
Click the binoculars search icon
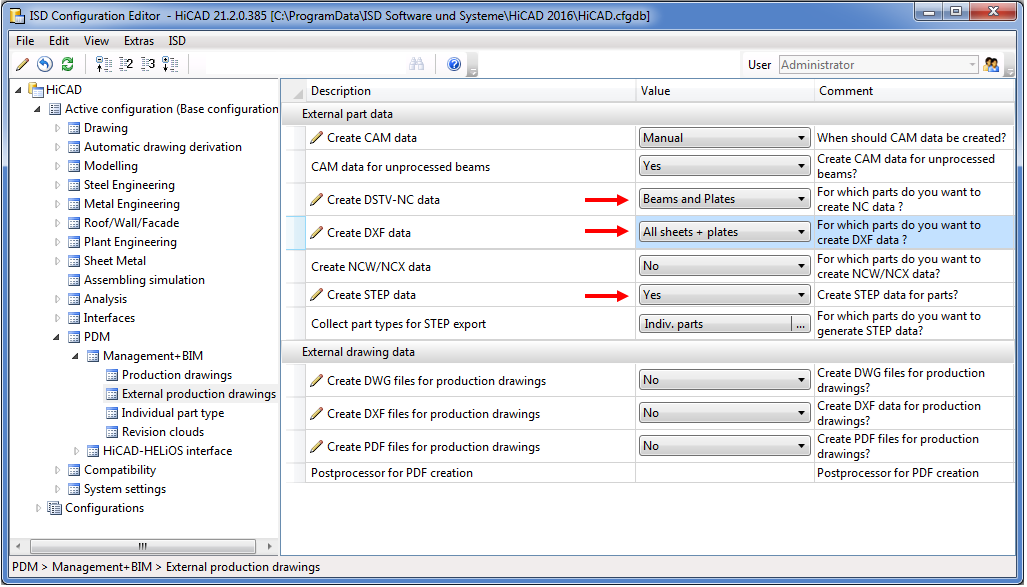[x=417, y=64]
